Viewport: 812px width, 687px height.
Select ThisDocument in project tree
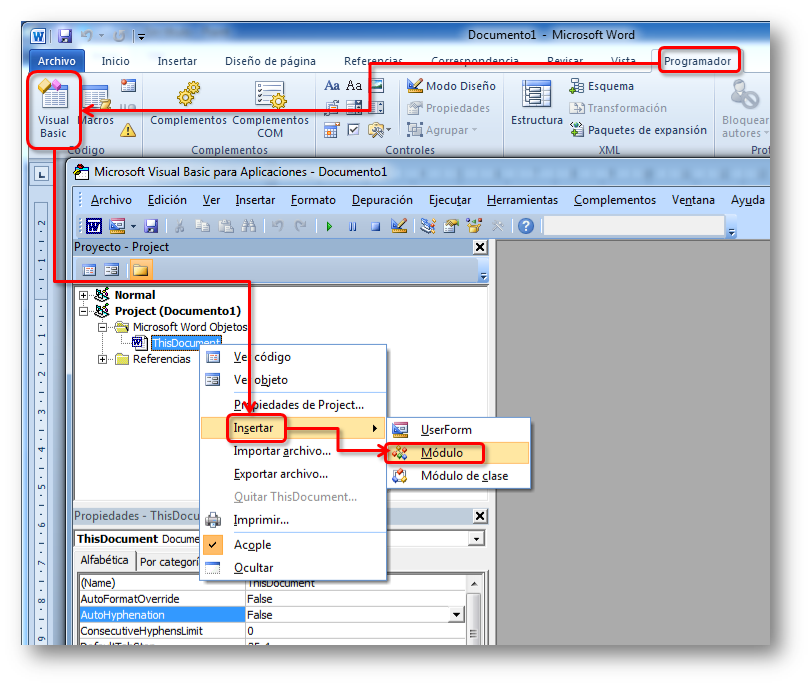(186, 343)
